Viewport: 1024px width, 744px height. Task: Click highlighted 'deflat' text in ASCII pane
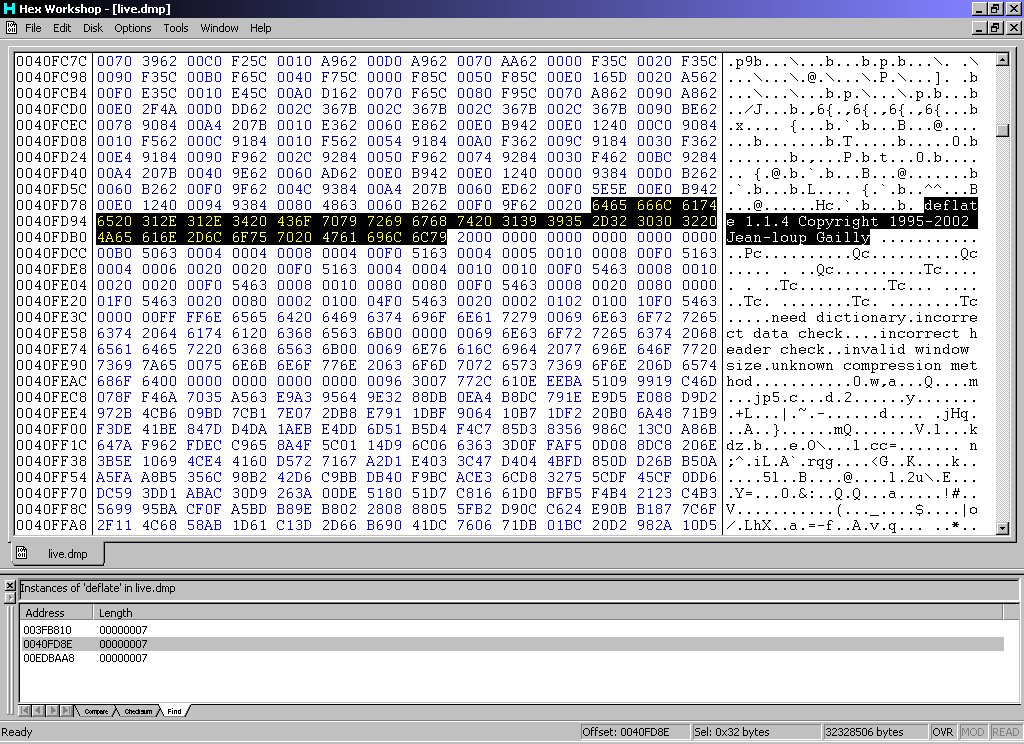950,205
